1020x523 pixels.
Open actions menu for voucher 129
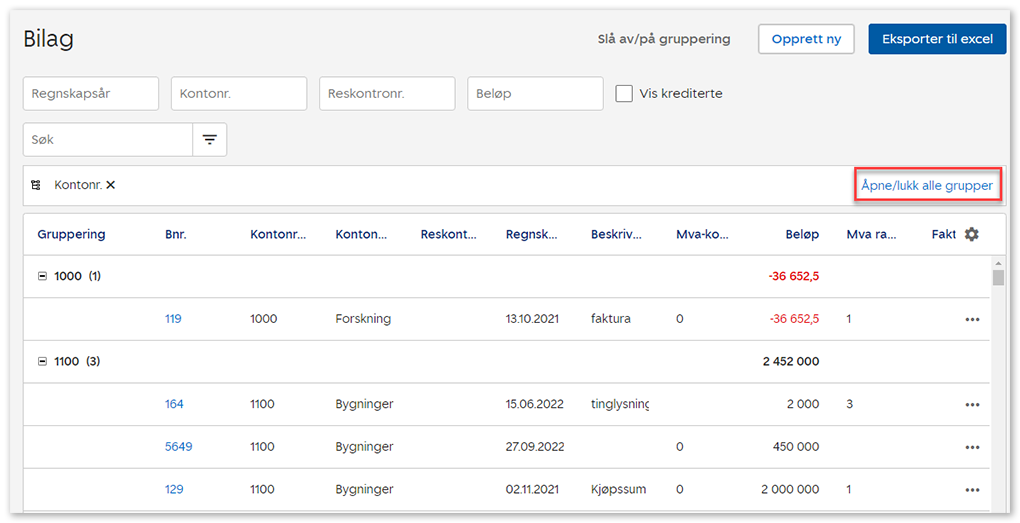click(971, 490)
